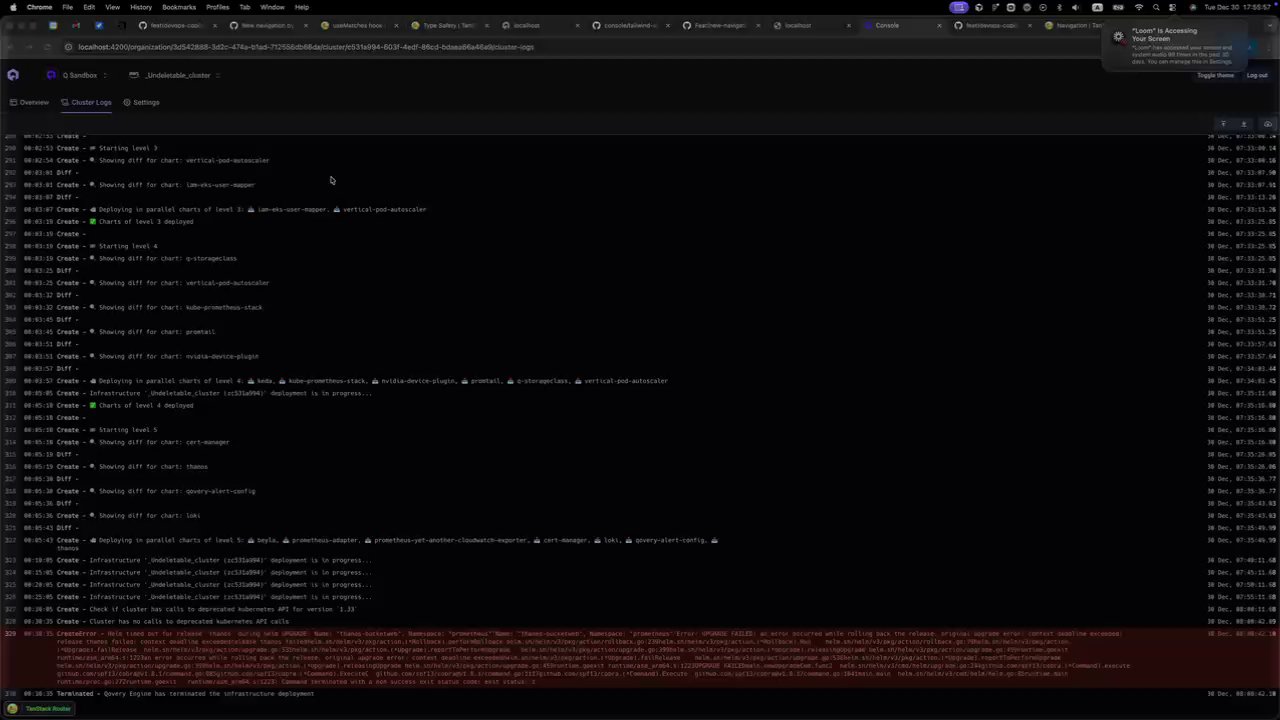This screenshot has height=720, width=1280.
Task: Click 'Showing diff for chart: thanos' line
Action: coord(640,466)
